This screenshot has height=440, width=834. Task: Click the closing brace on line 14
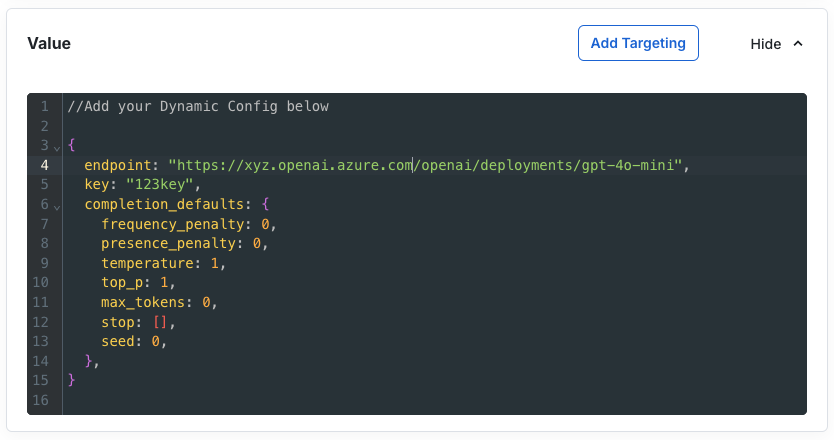coord(88,361)
